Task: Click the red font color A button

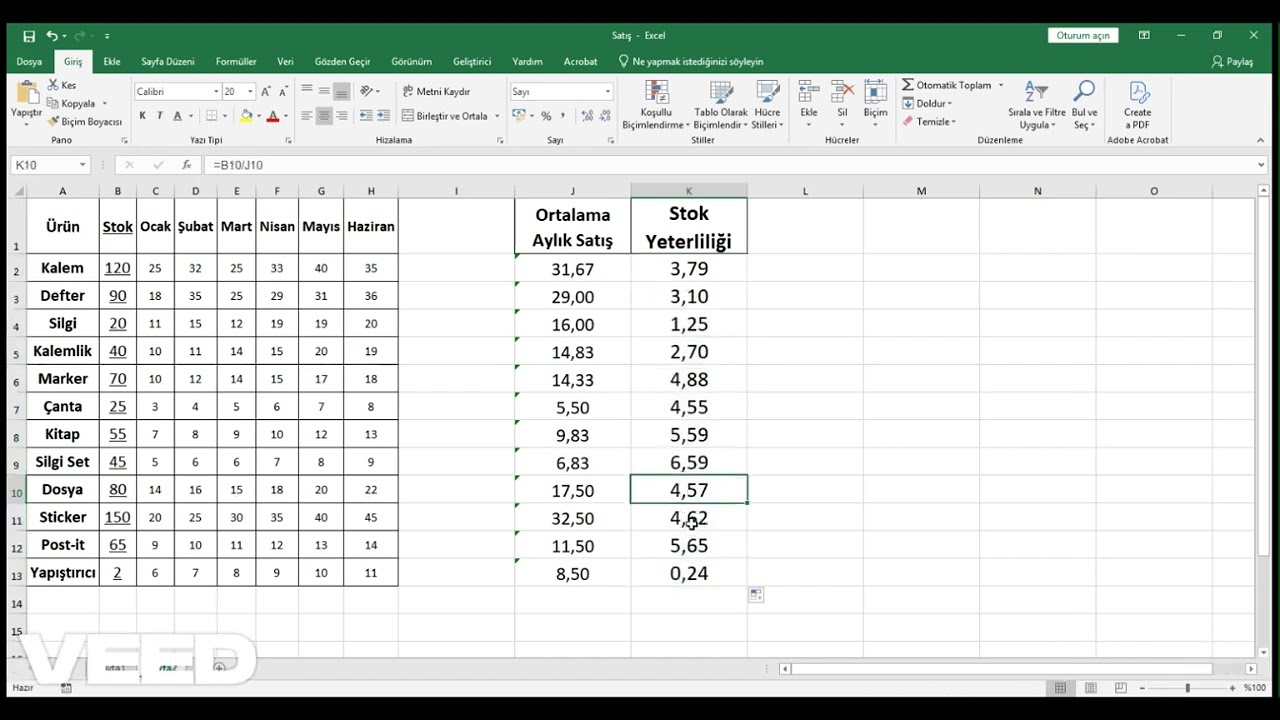Action: click(273, 116)
